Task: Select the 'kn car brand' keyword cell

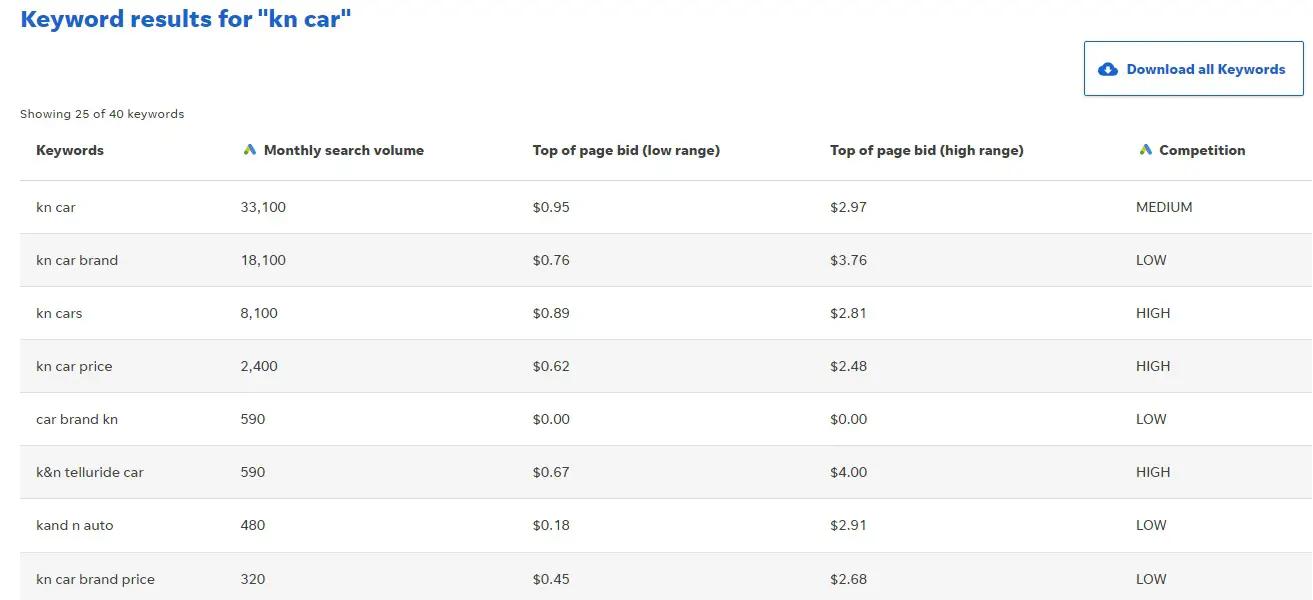Action: tap(77, 260)
